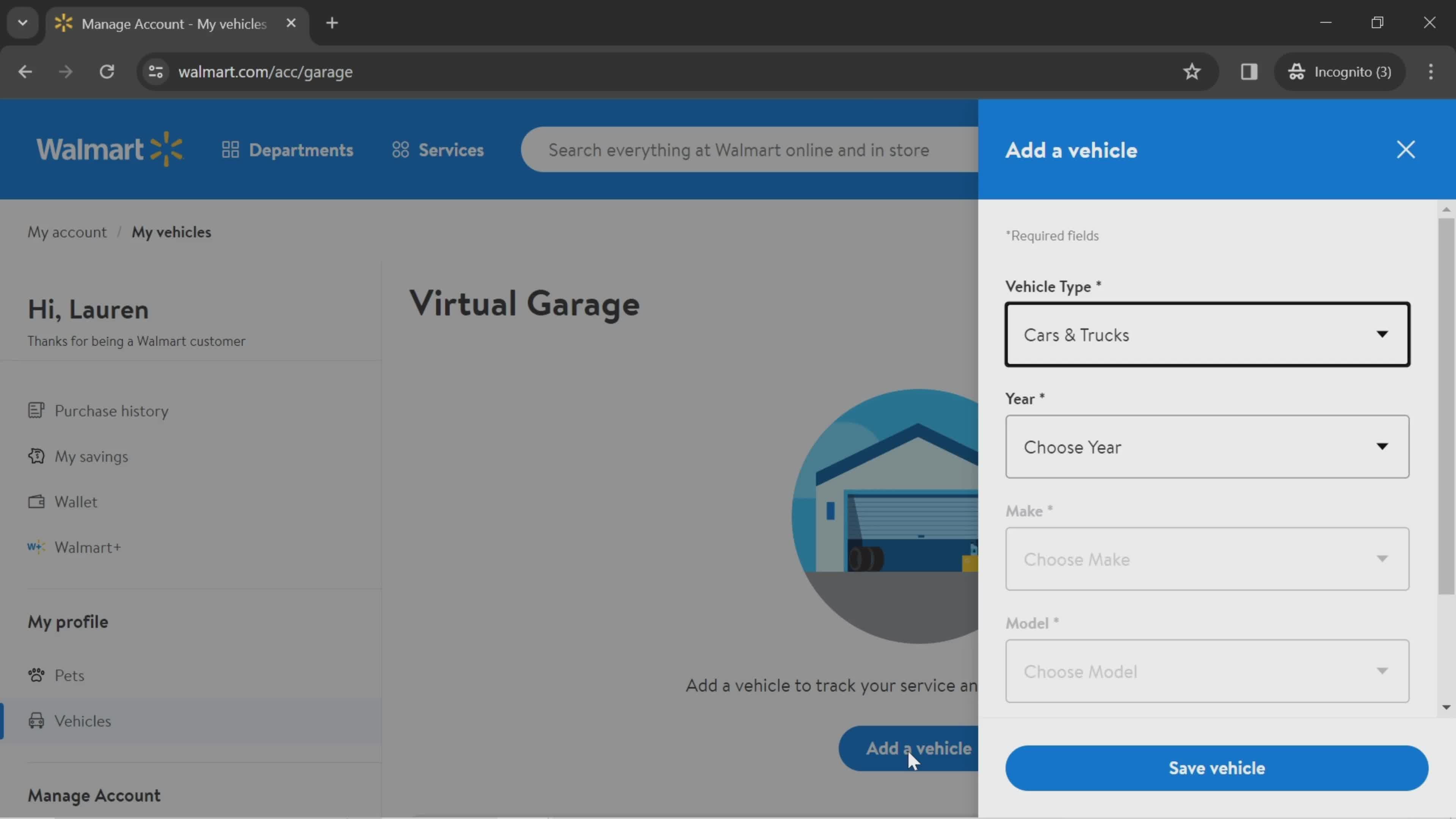Close the Add a vehicle panel
This screenshot has width=1456, height=819.
tap(1406, 150)
